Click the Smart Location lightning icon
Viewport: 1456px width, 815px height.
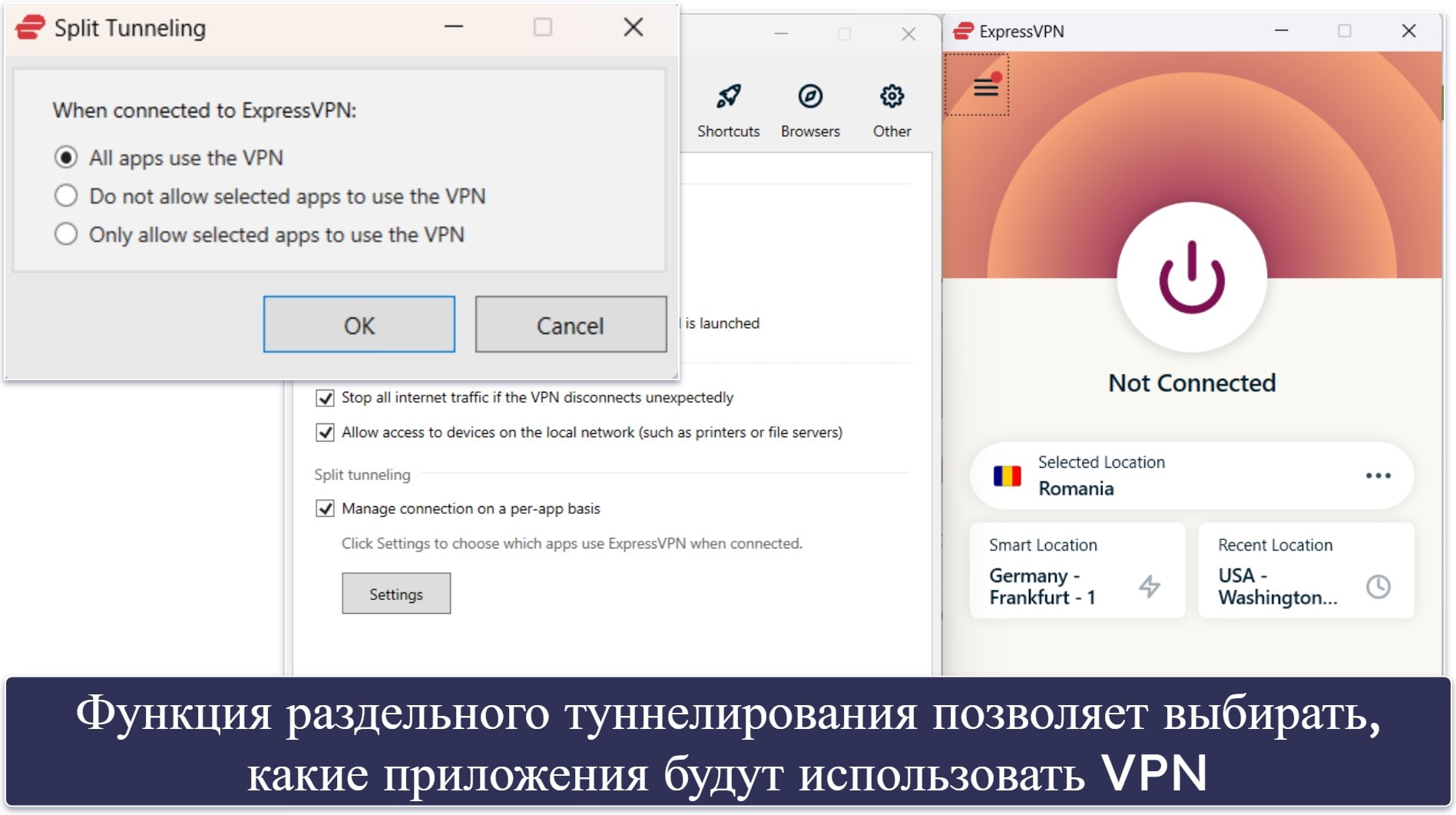[x=1149, y=586]
